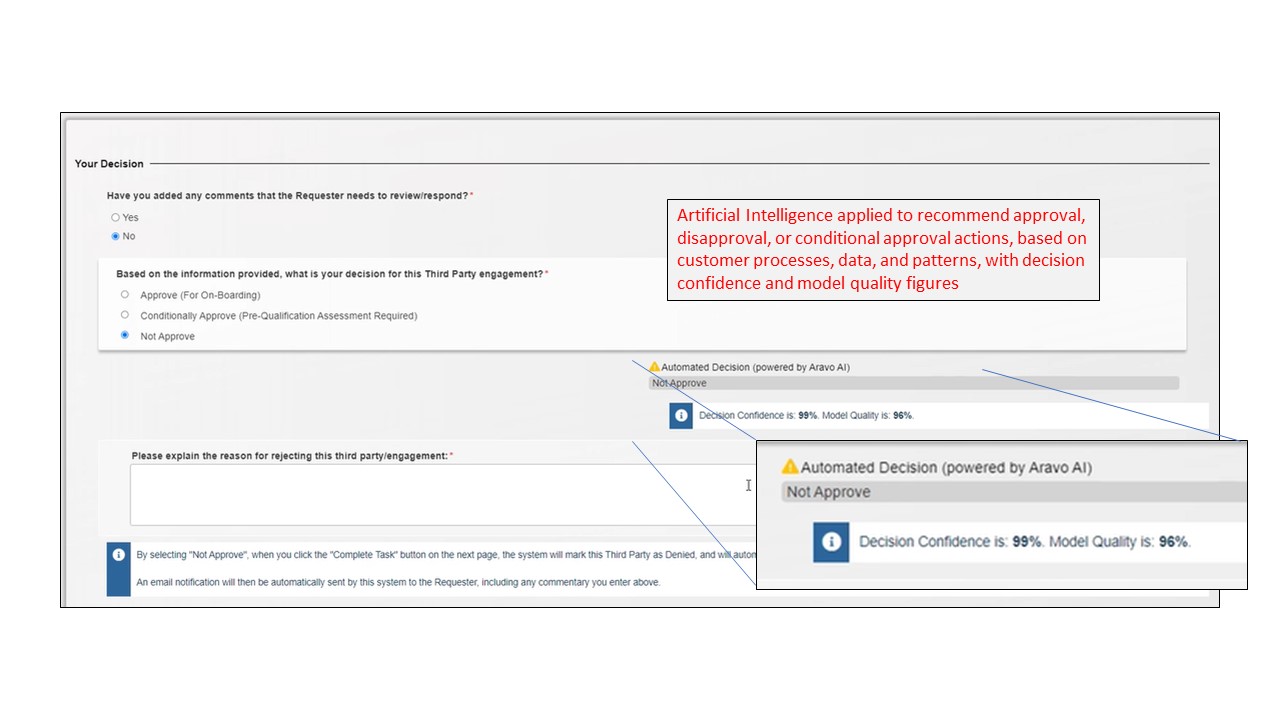Click the "By selecting Not Approve" notice sentence
This screenshot has height=720, width=1280.
pyautogui.click(x=446, y=554)
